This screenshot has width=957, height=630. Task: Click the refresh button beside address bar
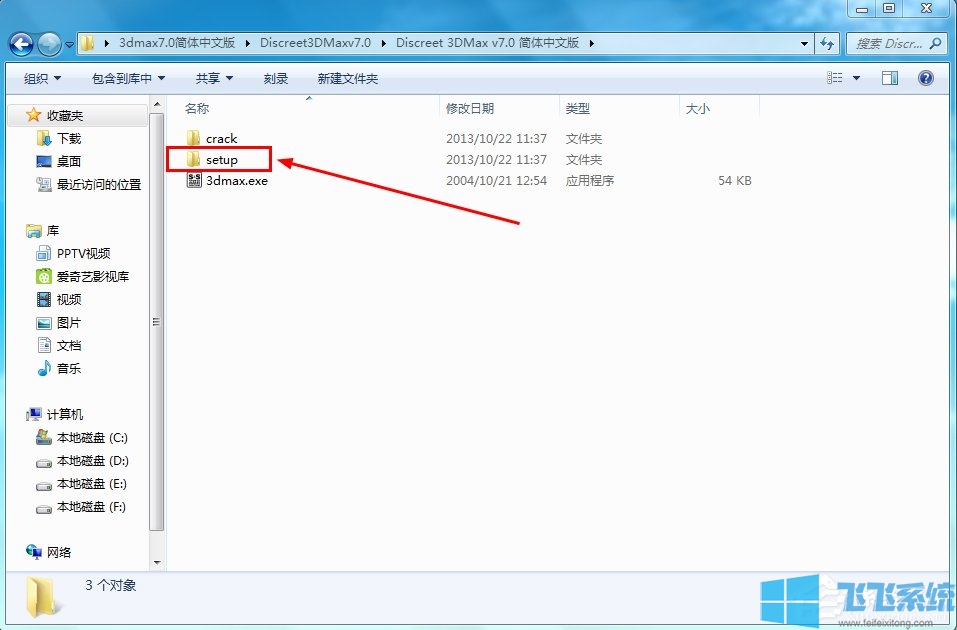coord(827,44)
